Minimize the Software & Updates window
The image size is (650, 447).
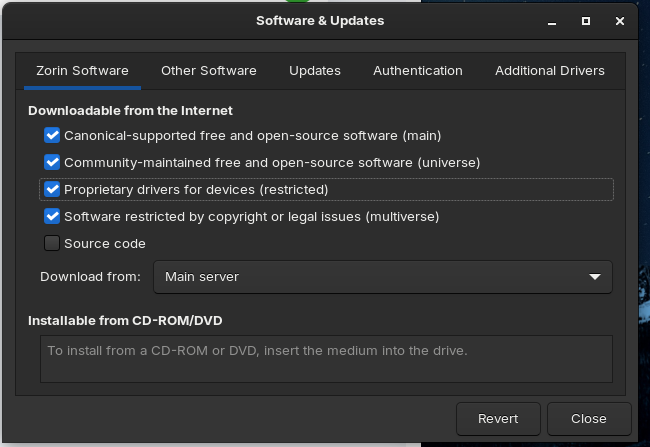[x=554, y=21]
